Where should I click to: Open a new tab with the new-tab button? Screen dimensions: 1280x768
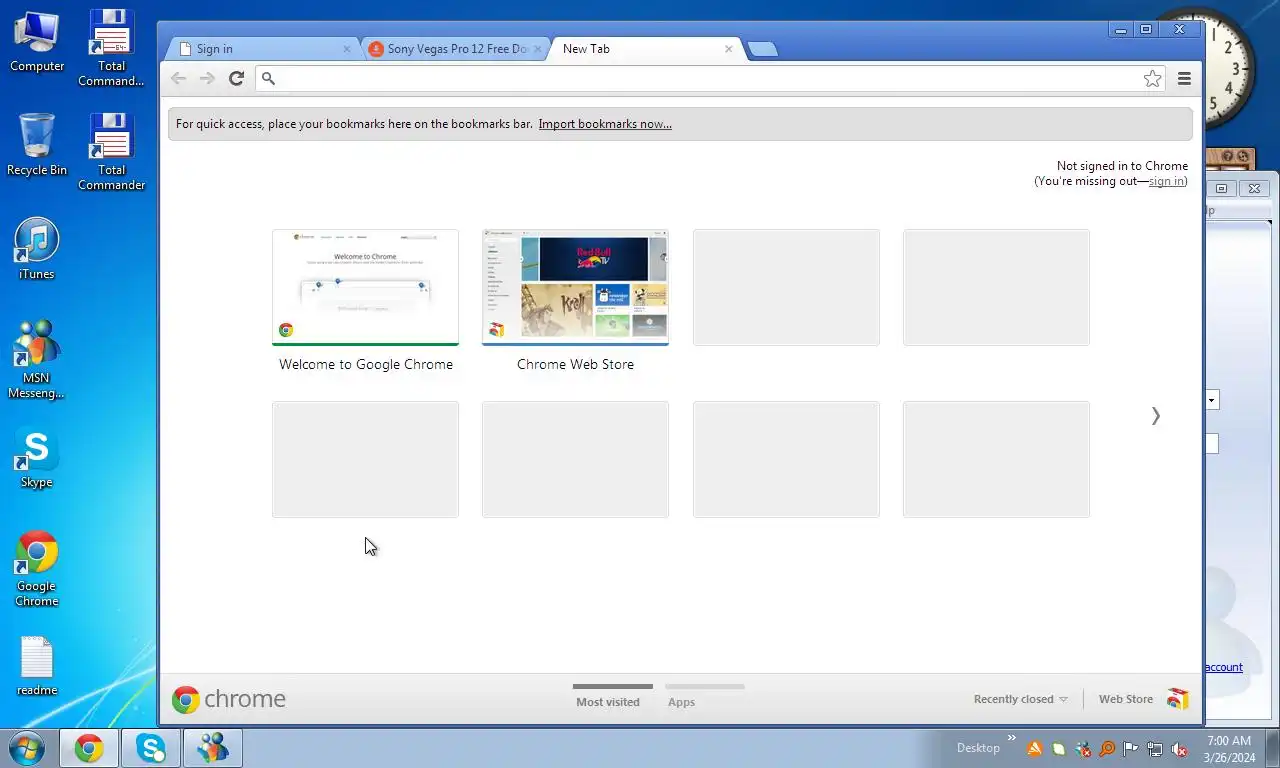point(762,49)
